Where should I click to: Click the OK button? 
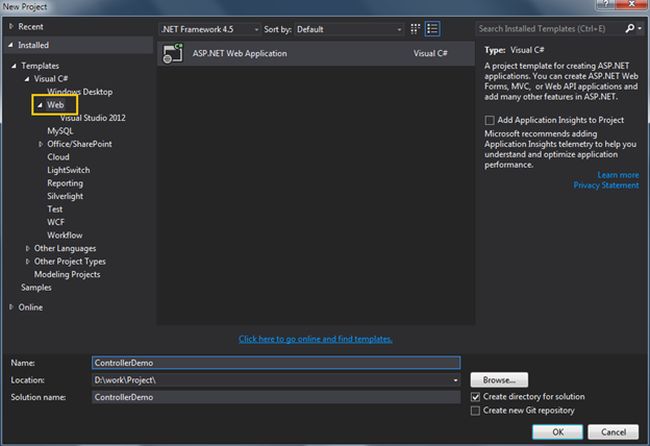click(x=558, y=432)
